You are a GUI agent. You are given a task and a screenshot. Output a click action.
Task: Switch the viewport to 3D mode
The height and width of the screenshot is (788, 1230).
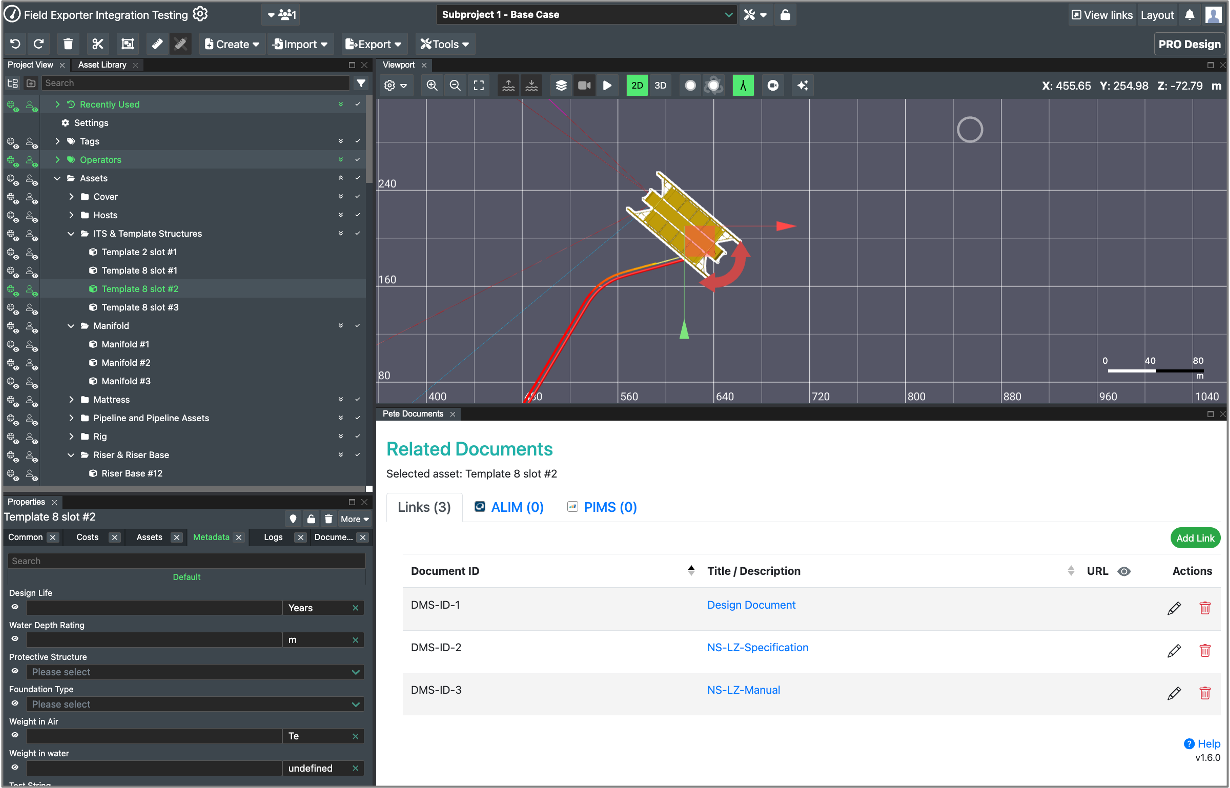coord(661,86)
